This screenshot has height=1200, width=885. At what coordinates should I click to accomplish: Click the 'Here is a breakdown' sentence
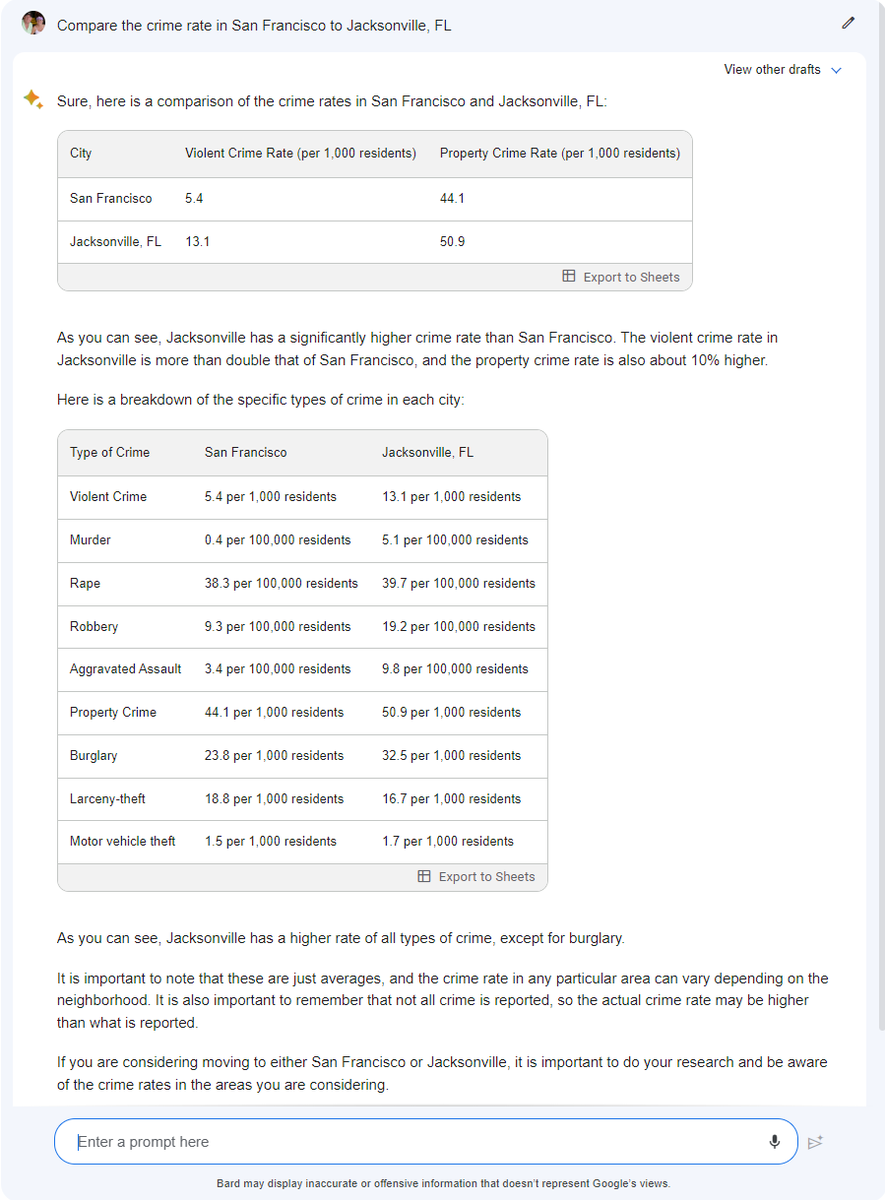(261, 400)
